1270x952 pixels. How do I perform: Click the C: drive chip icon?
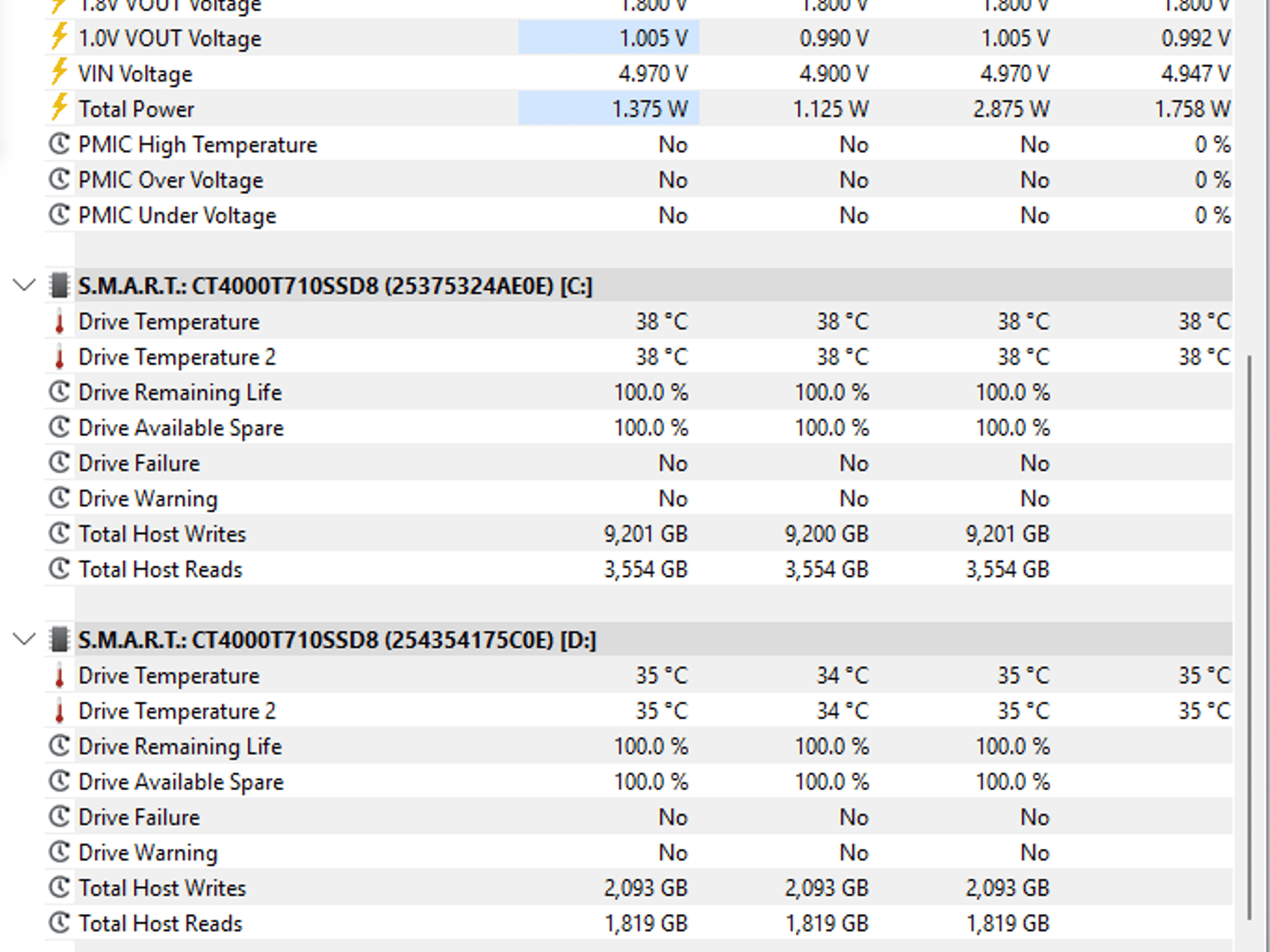pyautogui.click(x=59, y=286)
